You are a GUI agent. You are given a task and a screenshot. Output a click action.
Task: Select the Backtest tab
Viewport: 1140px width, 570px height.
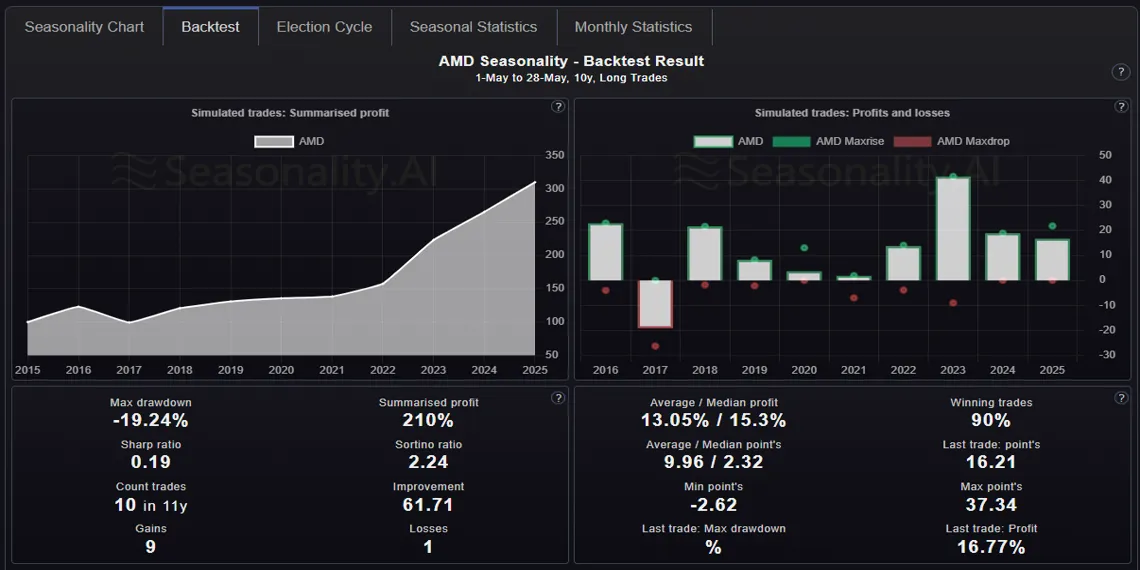210,27
